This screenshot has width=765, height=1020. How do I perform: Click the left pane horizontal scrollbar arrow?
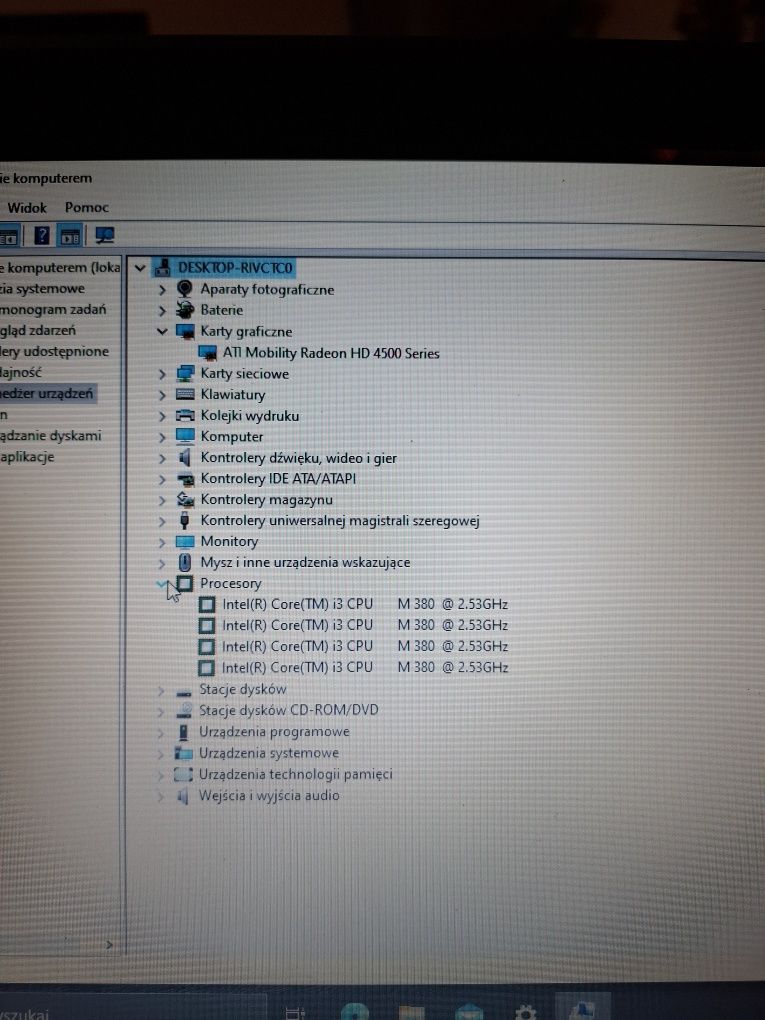click(x=109, y=945)
